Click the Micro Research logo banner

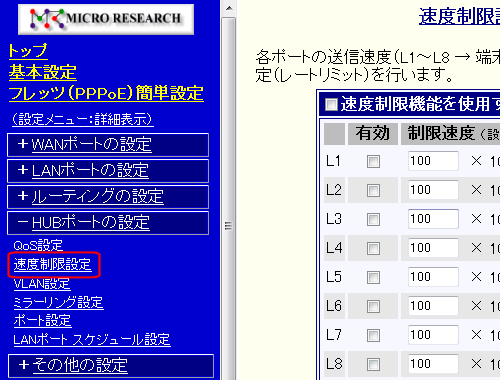[x=106, y=19]
